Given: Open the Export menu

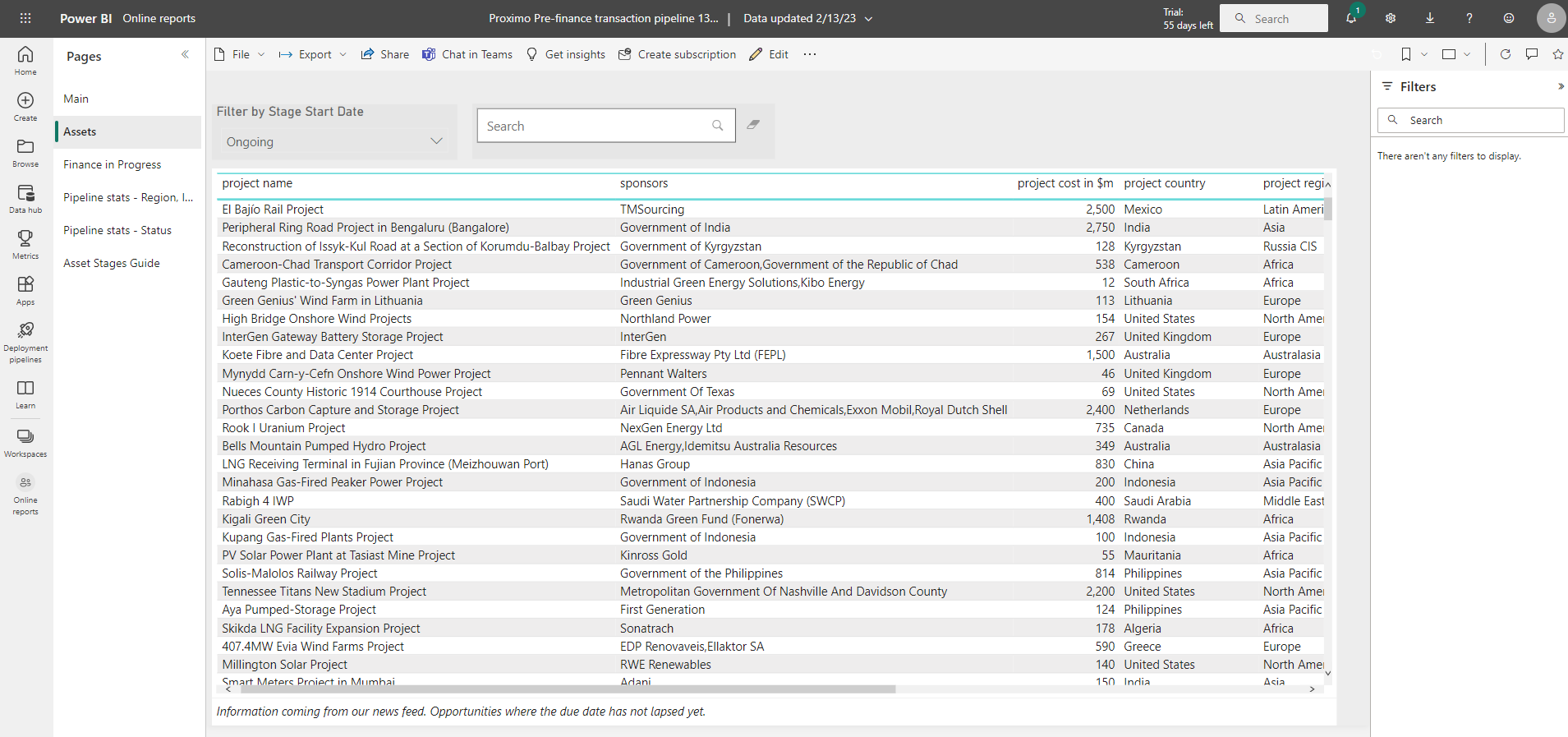Looking at the screenshot, I should click(x=312, y=54).
